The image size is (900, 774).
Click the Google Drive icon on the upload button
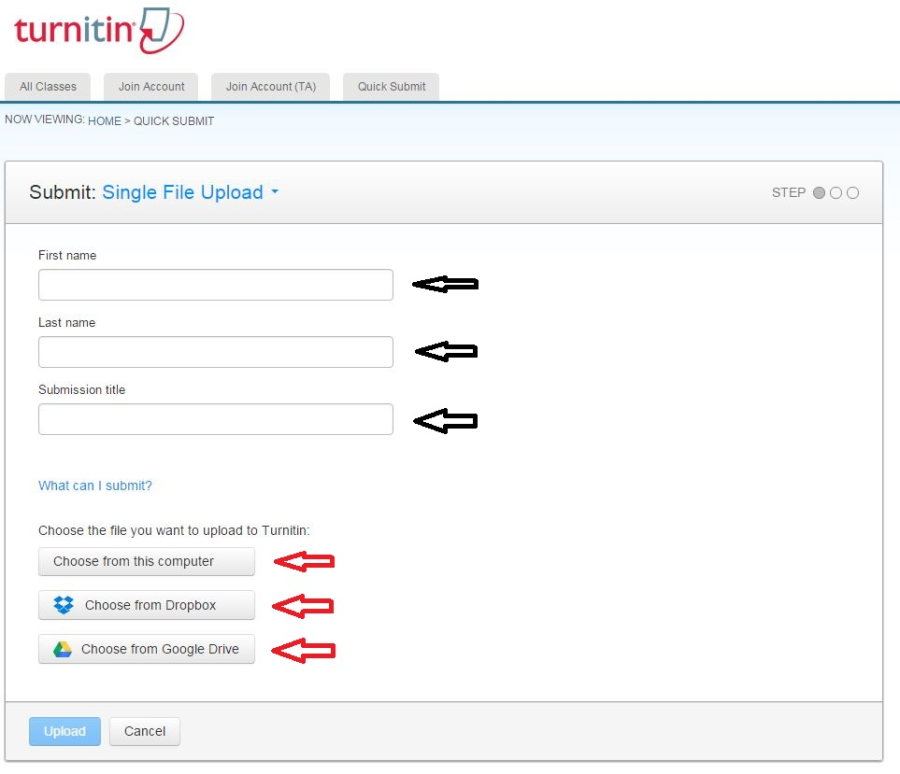(62, 649)
